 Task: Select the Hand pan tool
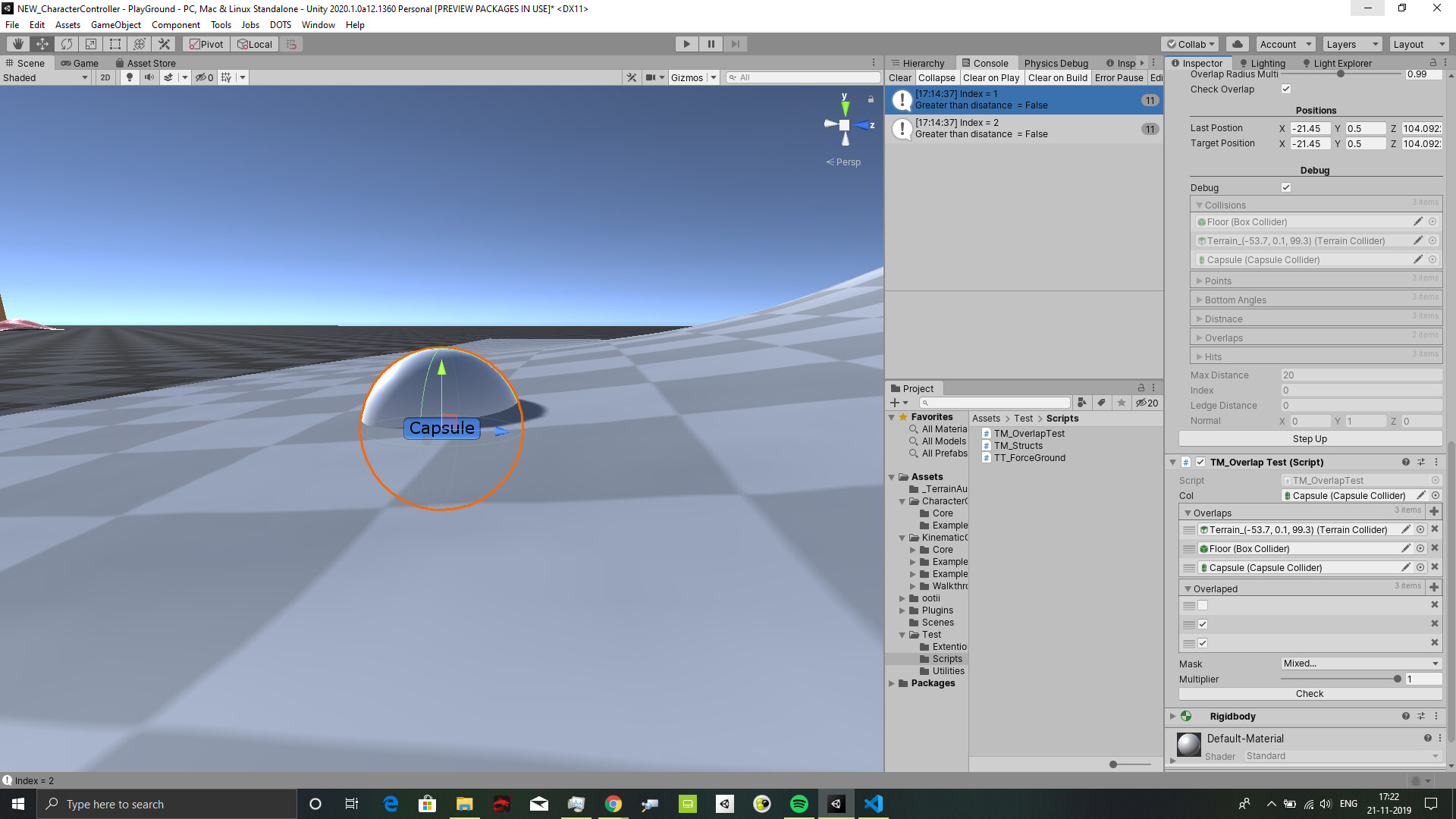pos(17,43)
